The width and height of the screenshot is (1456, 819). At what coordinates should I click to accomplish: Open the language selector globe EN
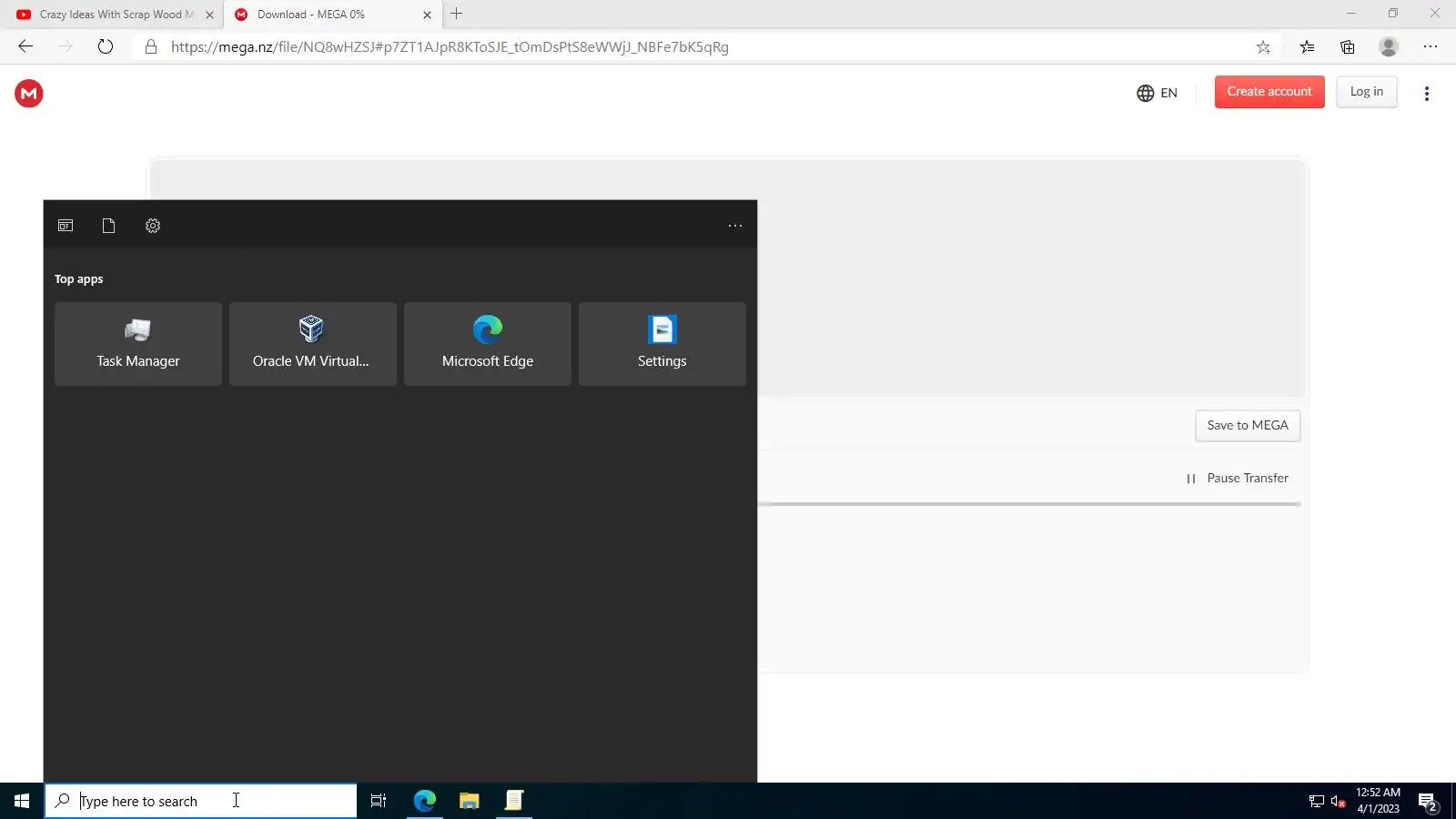[1157, 93]
